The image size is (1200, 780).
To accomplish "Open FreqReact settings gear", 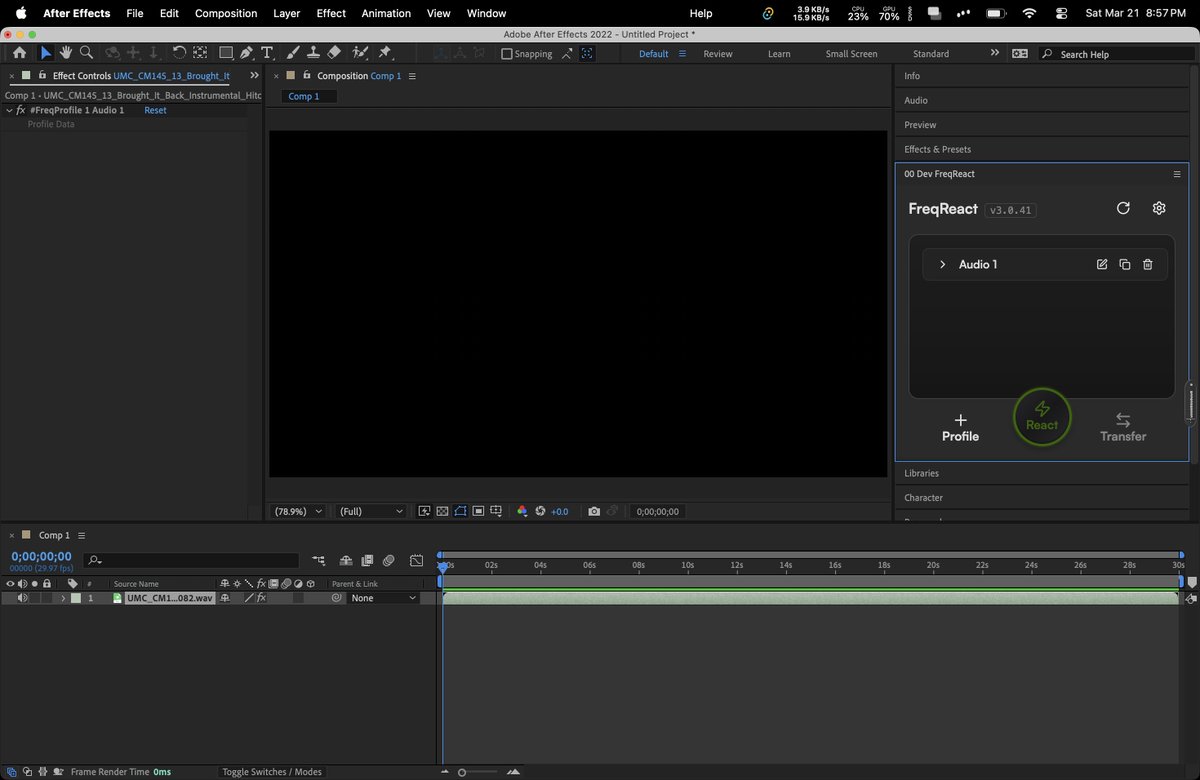I will [1159, 208].
